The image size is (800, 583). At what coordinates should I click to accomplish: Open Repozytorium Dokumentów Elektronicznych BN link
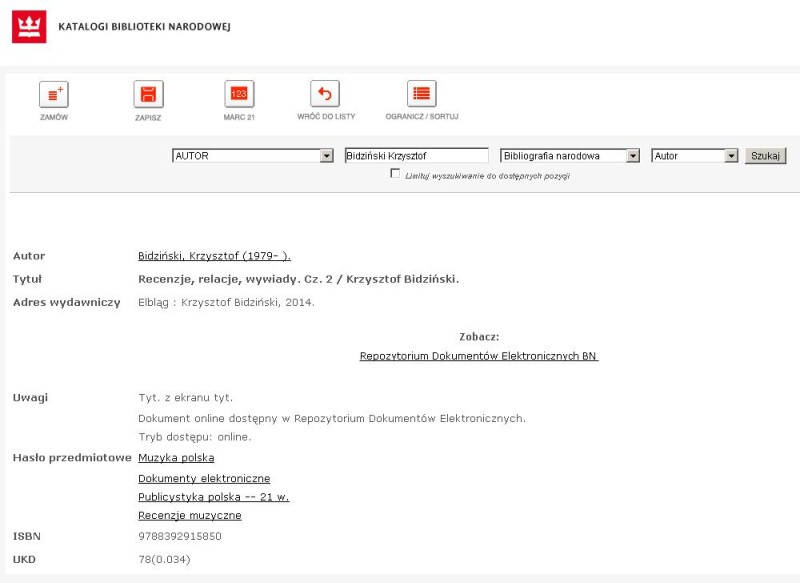coord(479,356)
